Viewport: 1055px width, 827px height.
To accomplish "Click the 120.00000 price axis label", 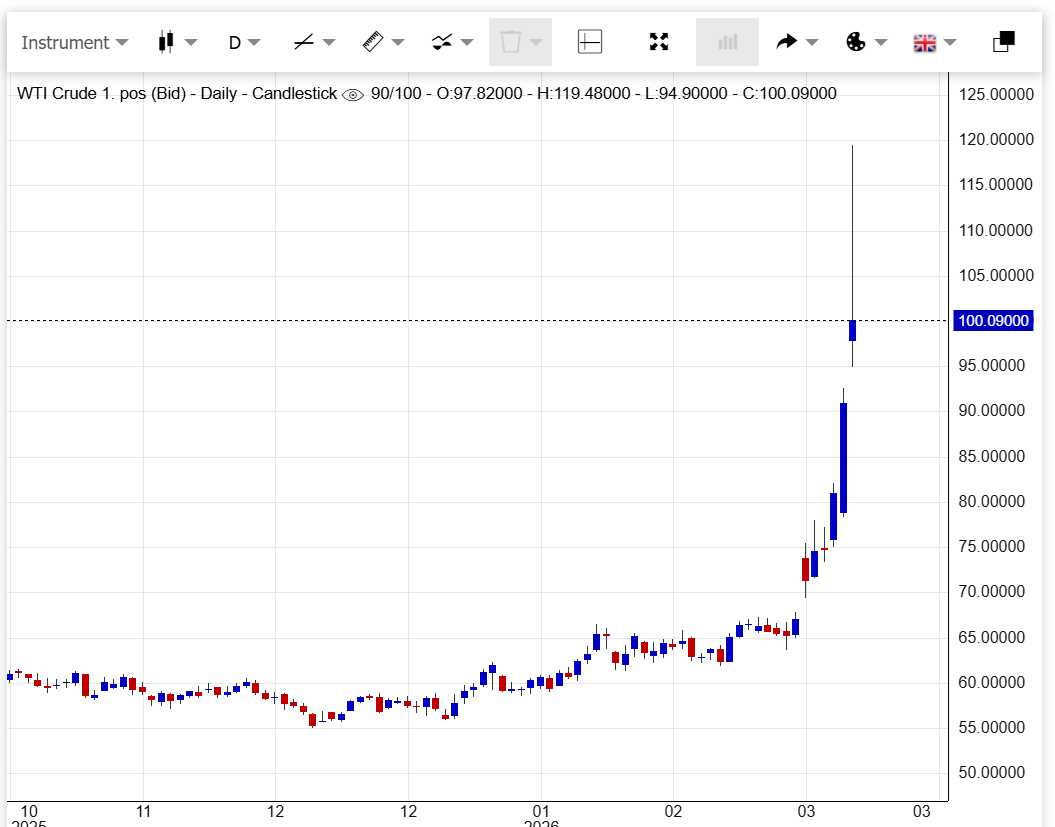I will 993,139.
